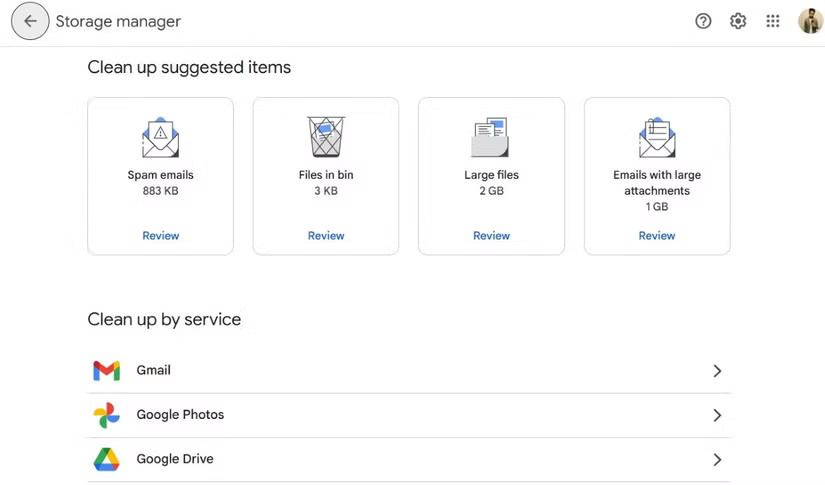Click the Files in bin trash icon
Image resolution: width=825 pixels, height=485 pixels.
[325, 137]
